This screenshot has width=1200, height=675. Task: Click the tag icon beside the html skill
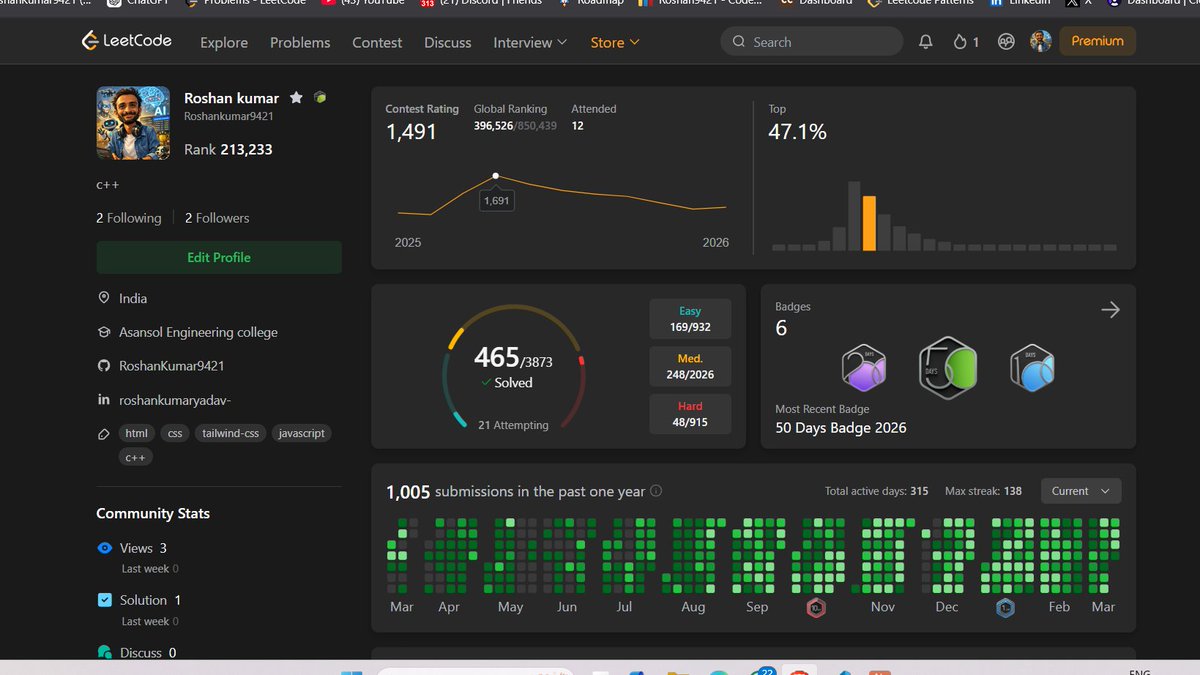coord(103,434)
